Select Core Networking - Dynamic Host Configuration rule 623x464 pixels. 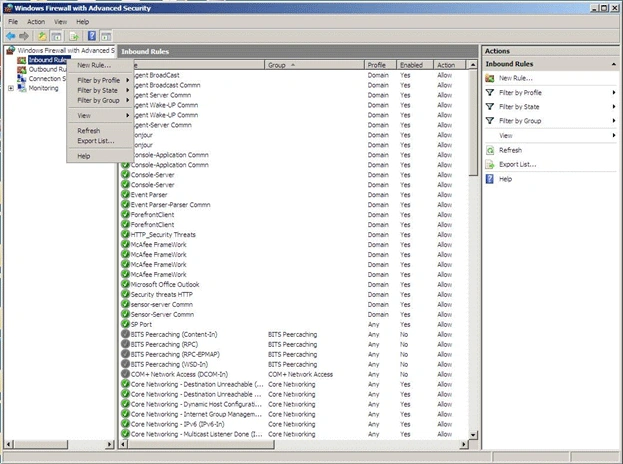pyautogui.click(x=196, y=404)
